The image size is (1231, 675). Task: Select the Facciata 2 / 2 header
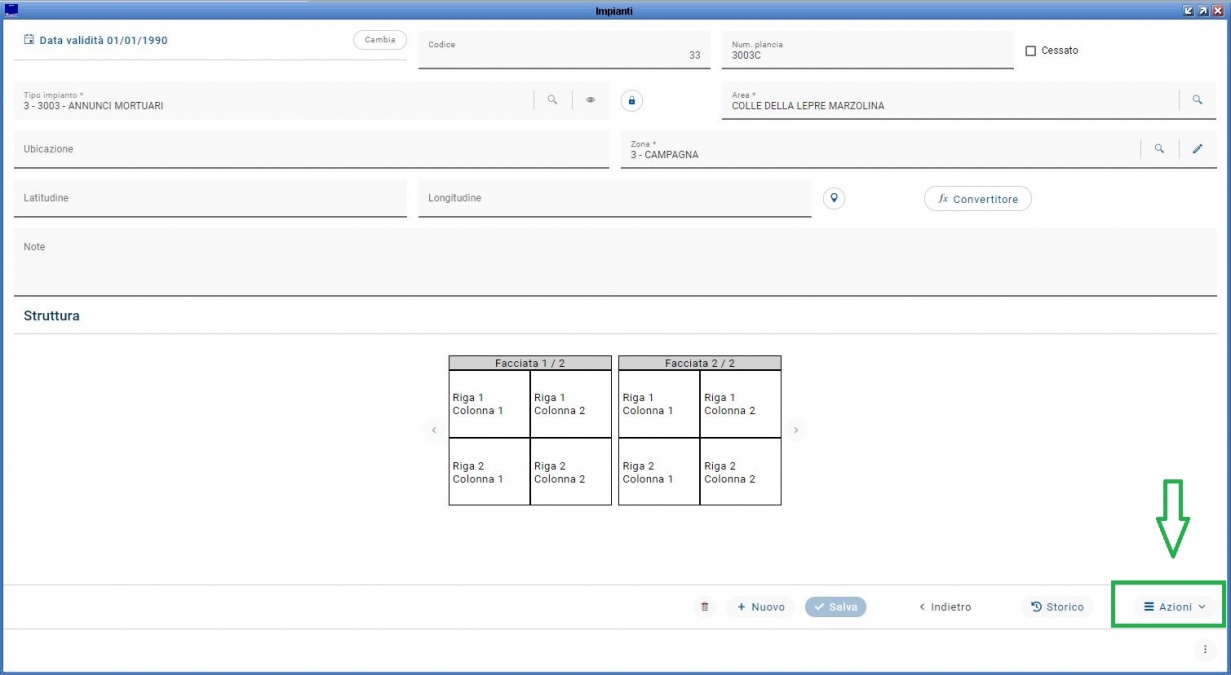[x=699, y=364]
